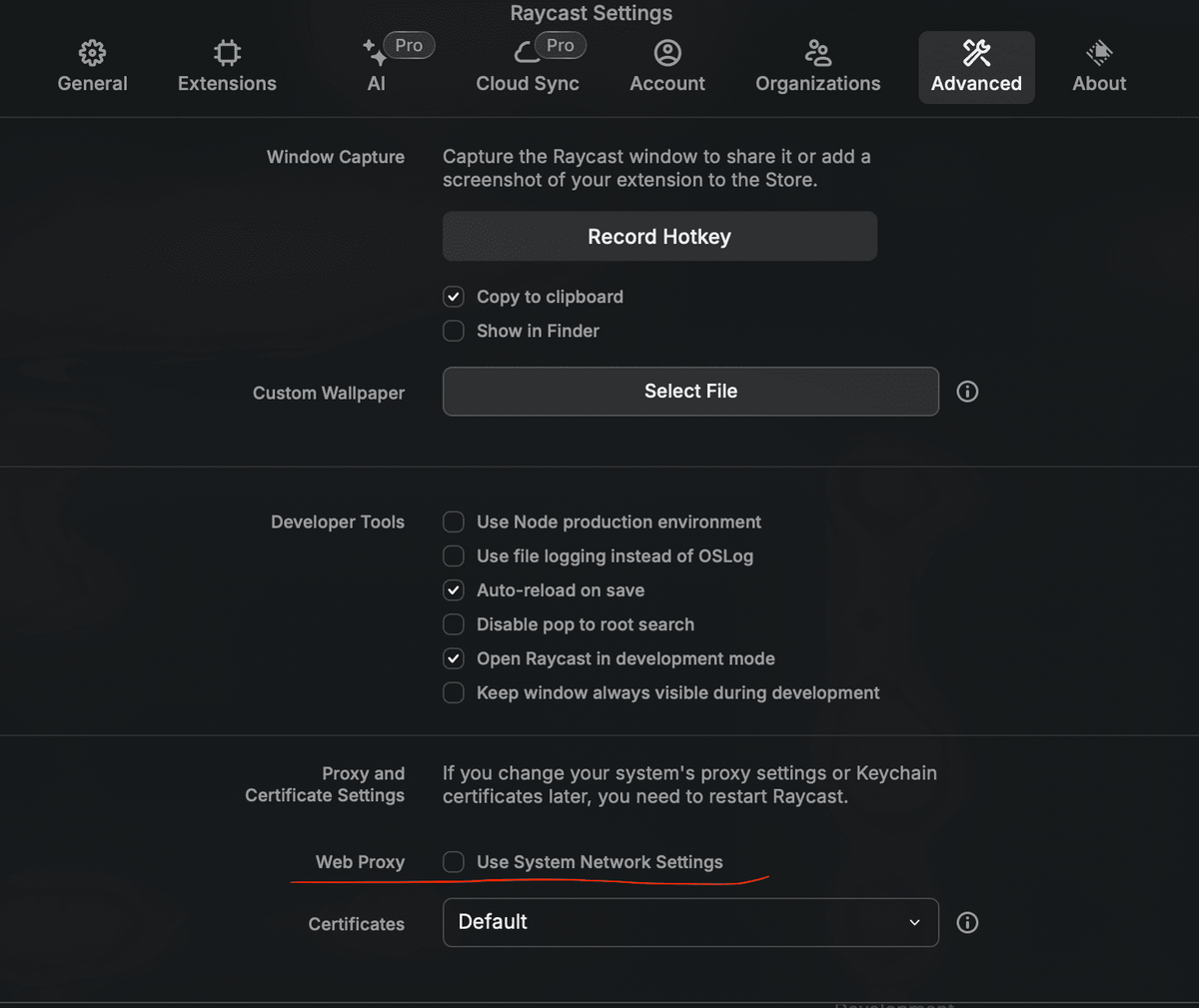Select the Organizations people icon

[817, 53]
